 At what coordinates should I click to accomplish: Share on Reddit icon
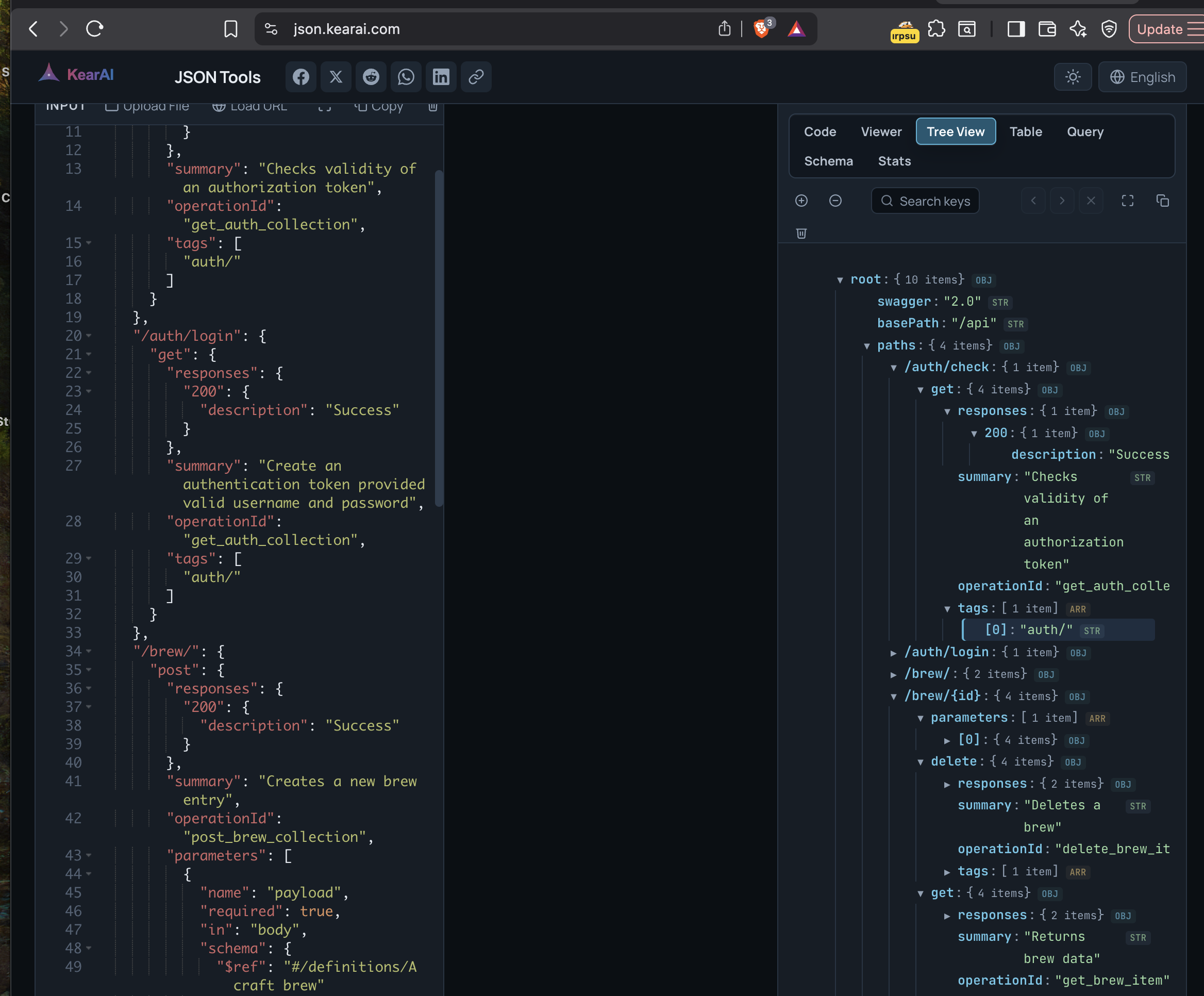[x=371, y=77]
